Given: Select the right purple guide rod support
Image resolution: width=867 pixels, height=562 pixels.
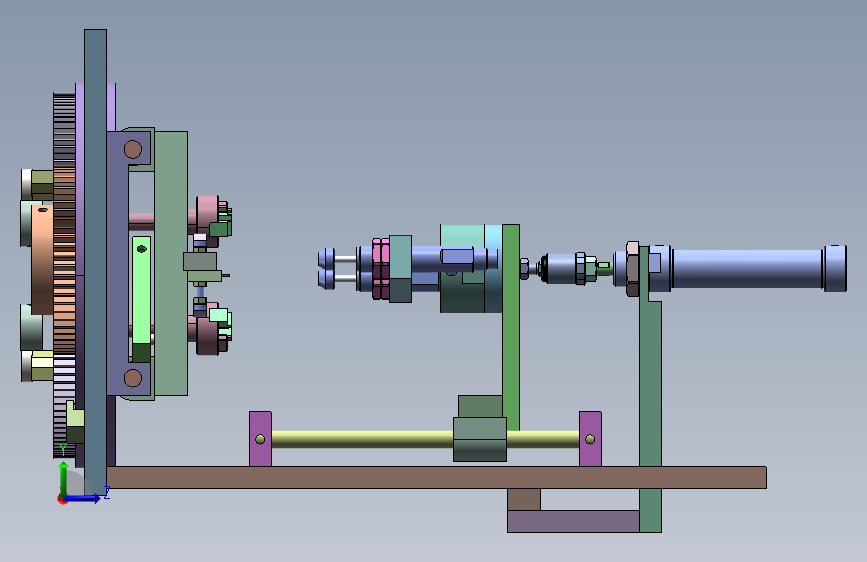Looking at the screenshot, I should pyautogui.click(x=590, y=439).
